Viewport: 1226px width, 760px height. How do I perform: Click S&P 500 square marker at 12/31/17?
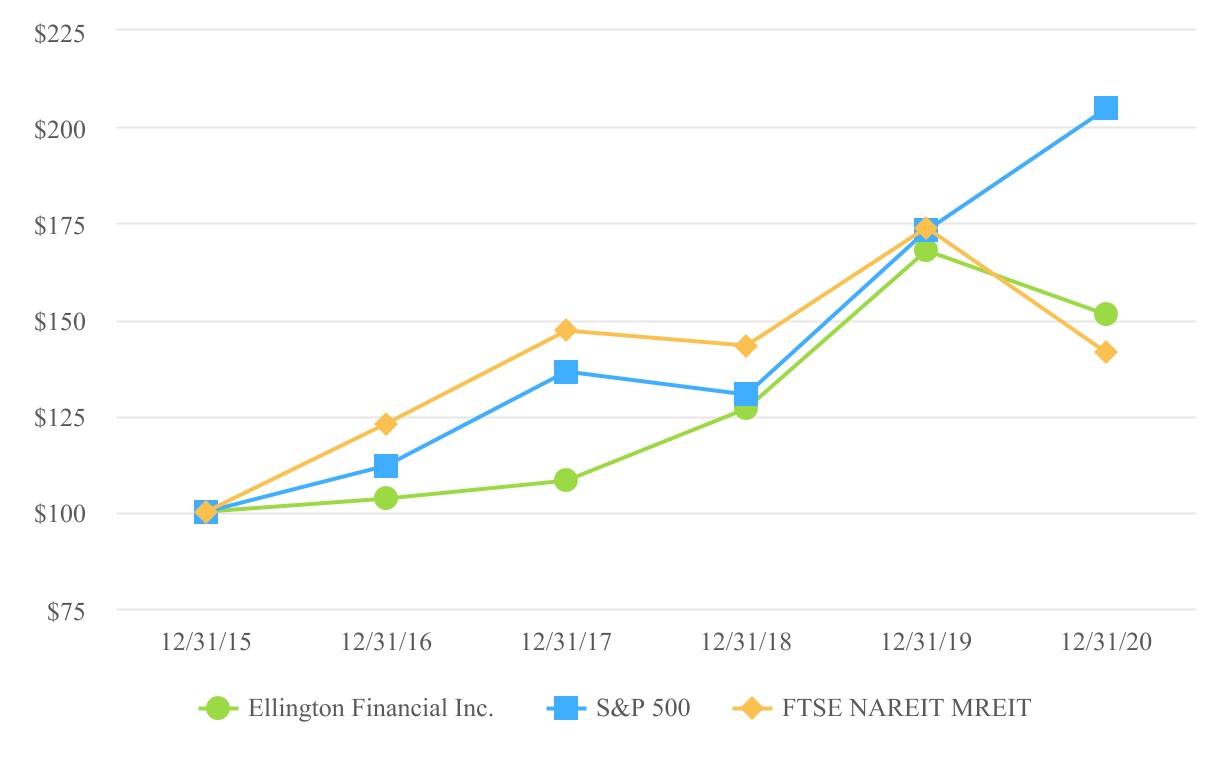[x=566, y=372]
